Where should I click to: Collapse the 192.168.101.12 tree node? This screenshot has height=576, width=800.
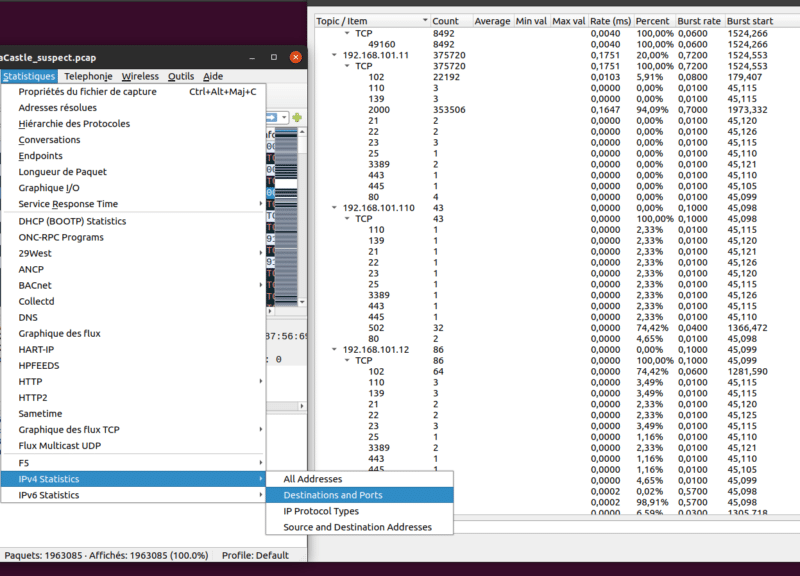(335, 349)
